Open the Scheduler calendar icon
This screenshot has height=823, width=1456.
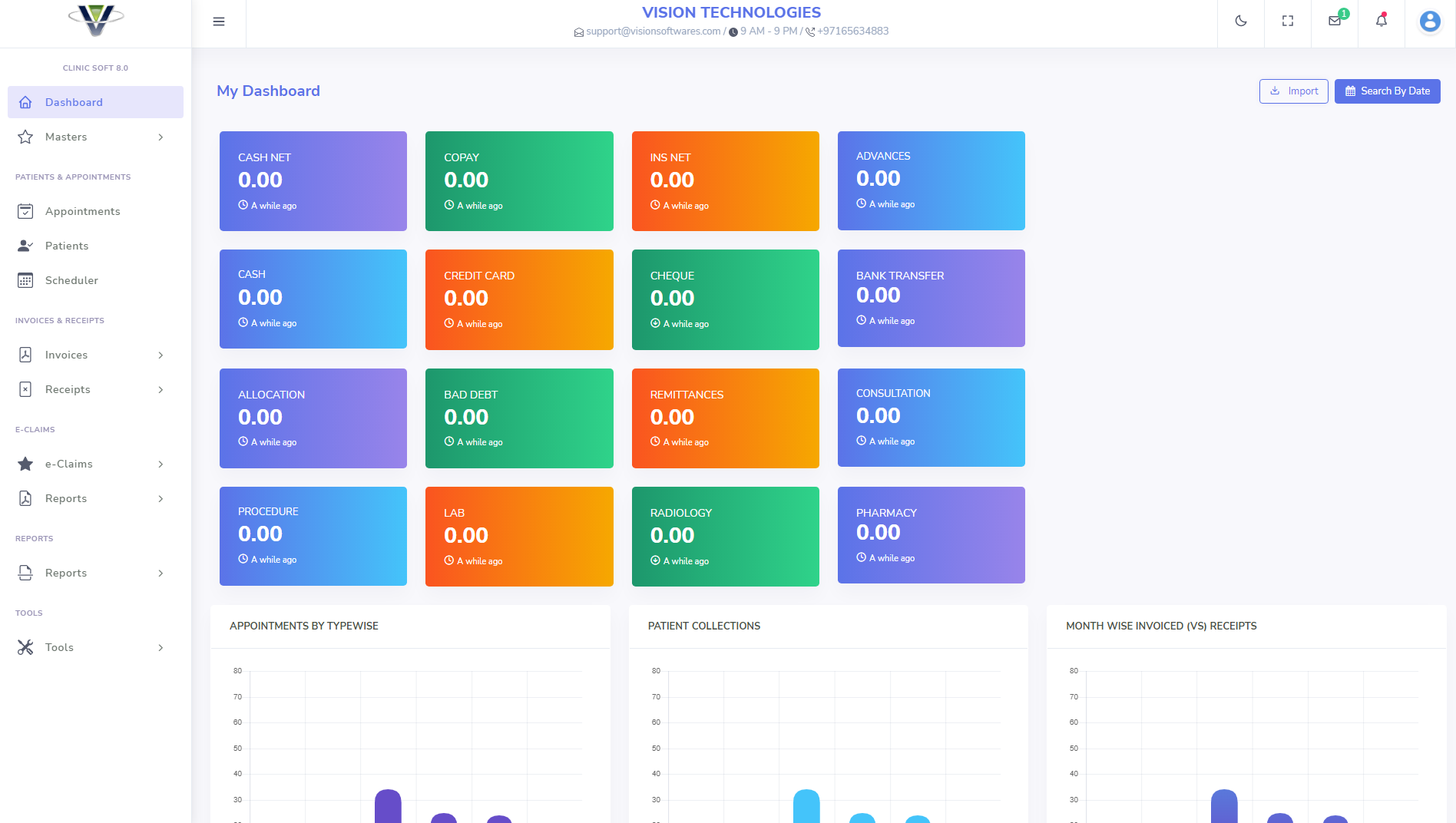pyautogui.click(x=26, y=280)
